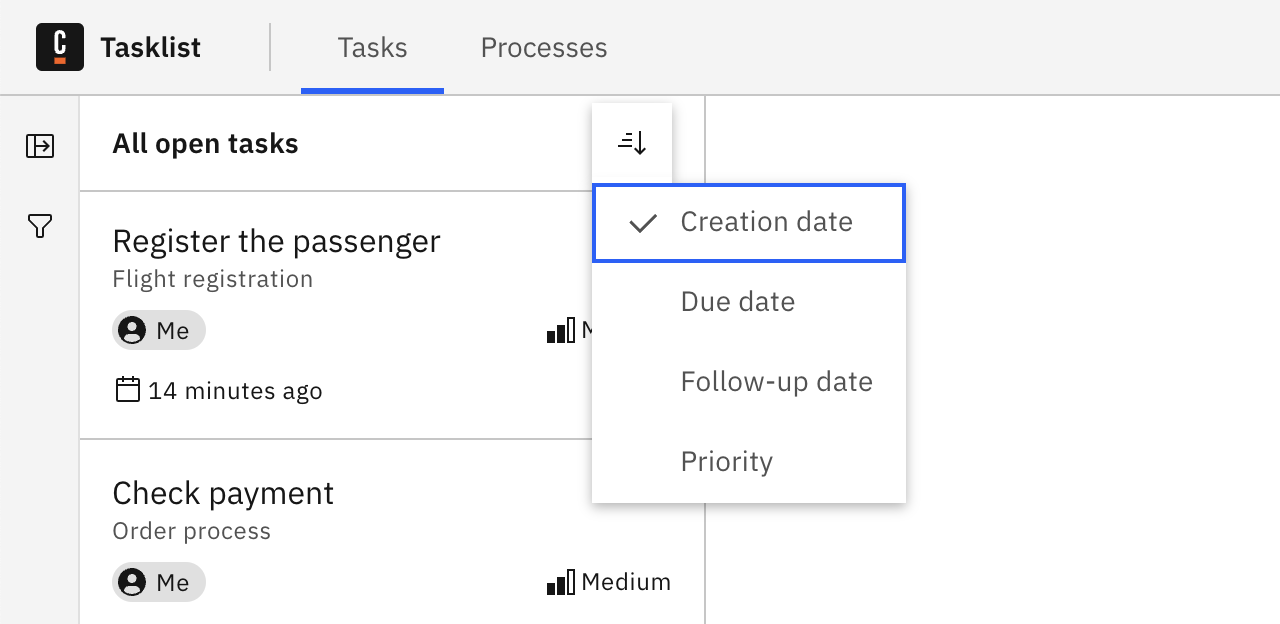Open the Check payment task

(223, 493)
